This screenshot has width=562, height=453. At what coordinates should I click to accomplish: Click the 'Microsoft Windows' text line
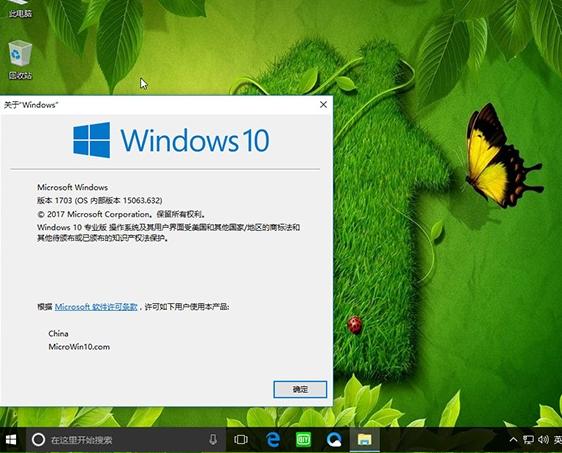(72, 187)
